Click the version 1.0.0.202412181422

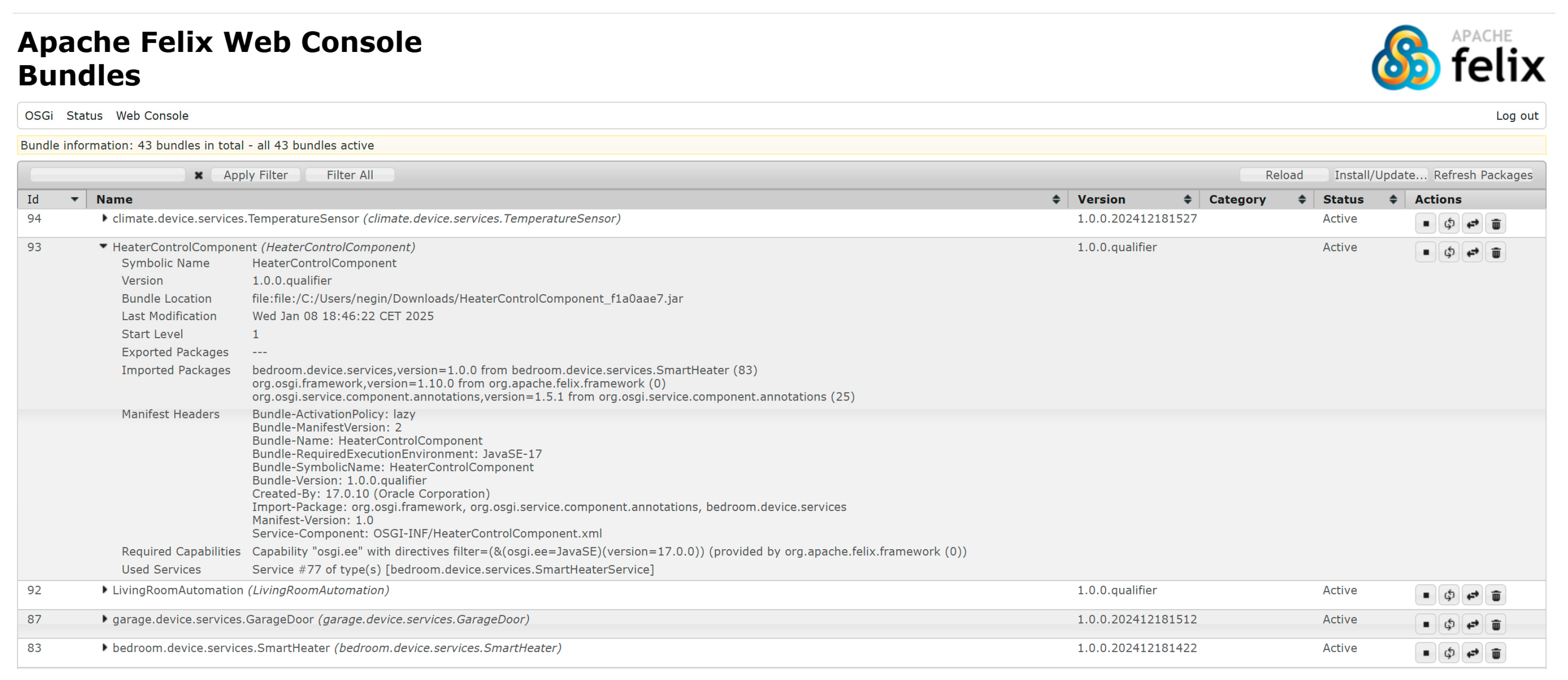click(1137, 648)
